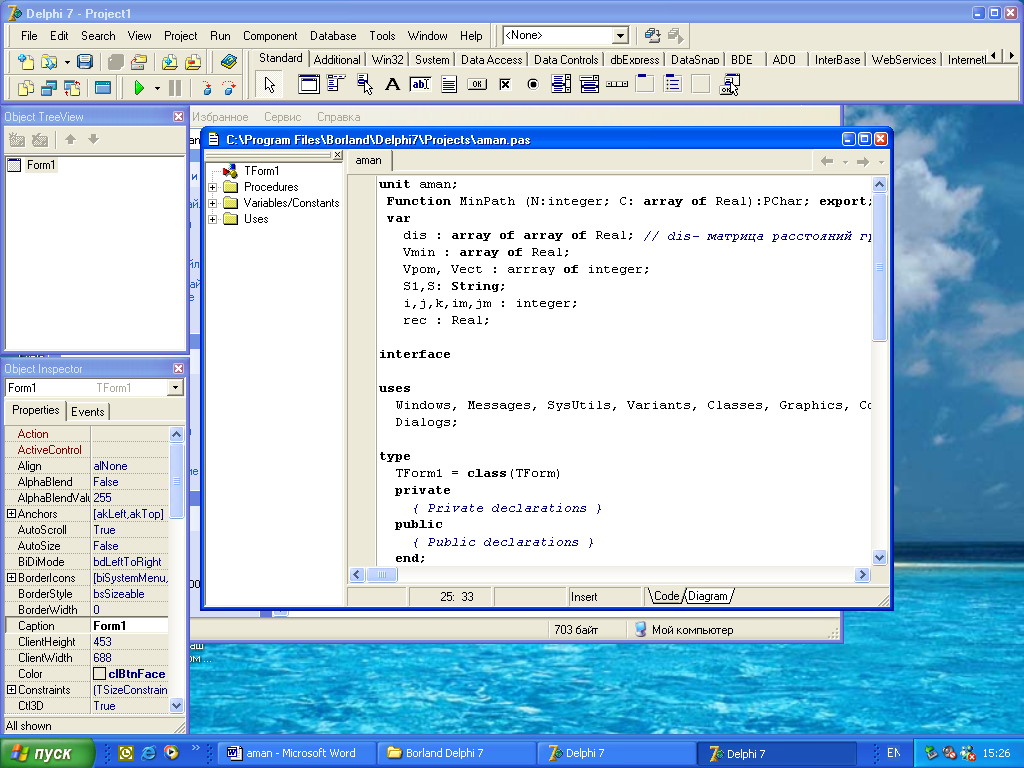Image resolution: width=1024 pixels, height=768 pixels.
Task: Click the Windows Start button "пуск"
Action: (x=48, y=753)
